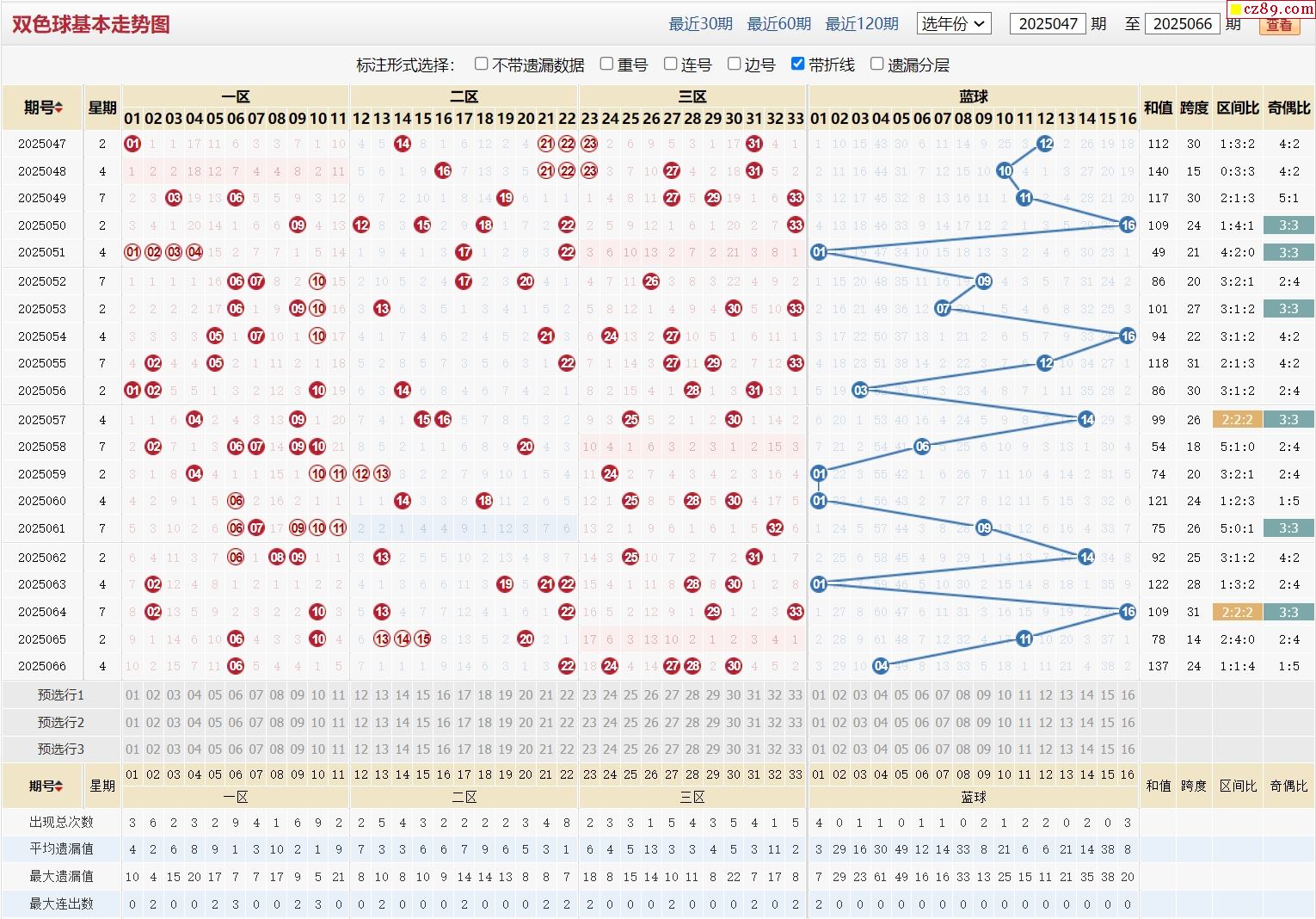
Task: Click red ball 32 in row 2025061
Action: 775,528
